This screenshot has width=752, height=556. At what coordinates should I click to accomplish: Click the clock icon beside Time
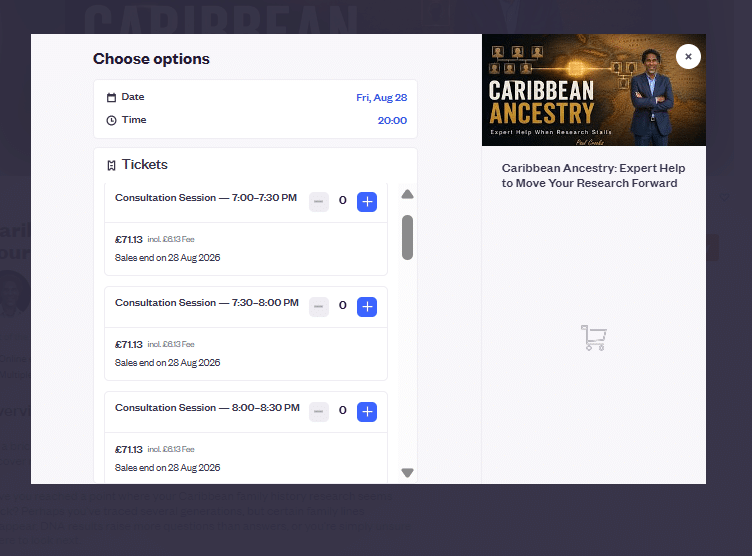click(111, 120)
